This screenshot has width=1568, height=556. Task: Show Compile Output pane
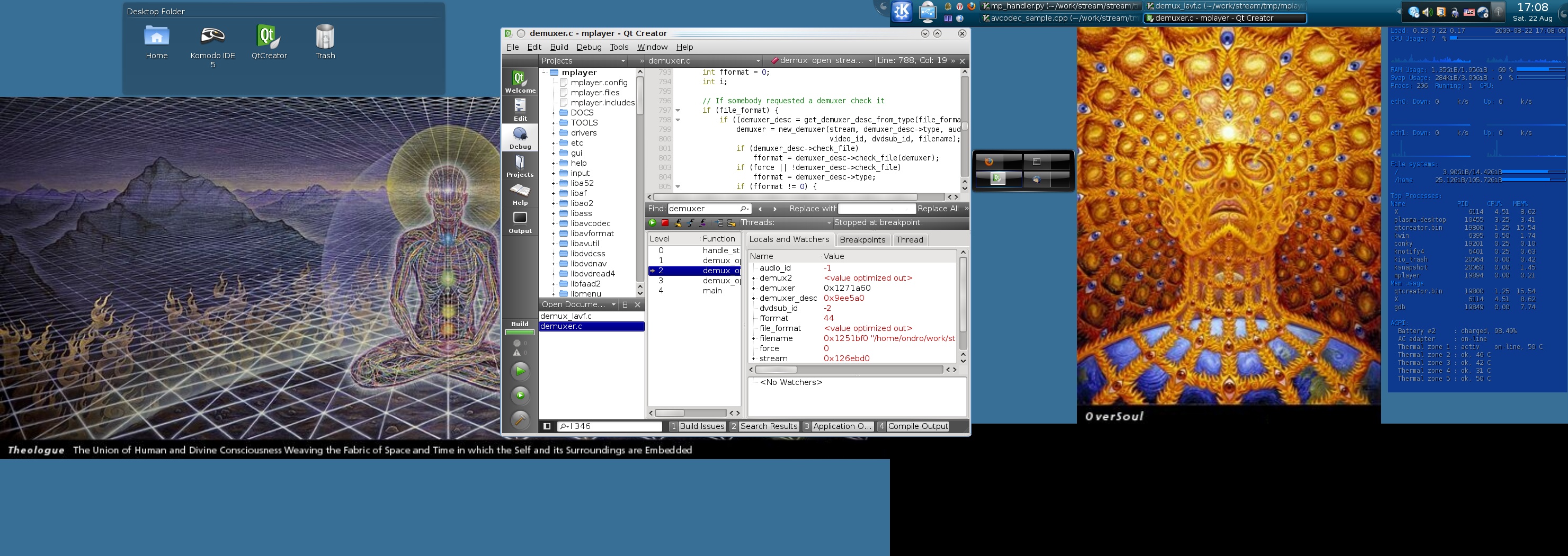tap(913, 426)
